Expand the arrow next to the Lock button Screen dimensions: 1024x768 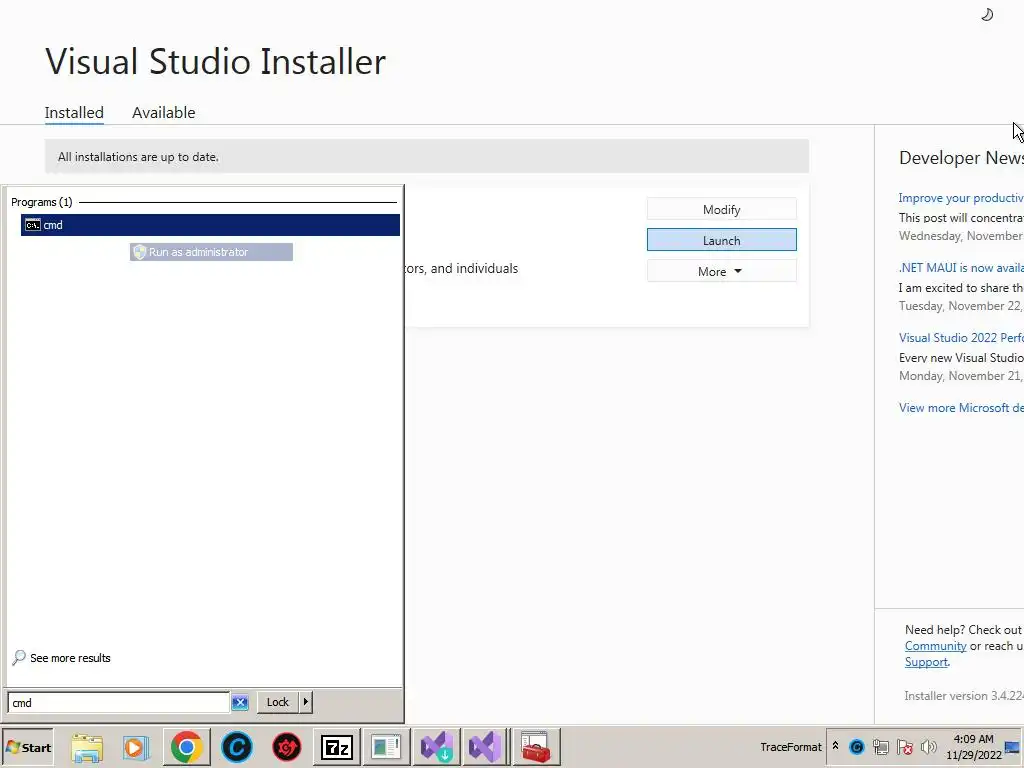[306, 702]
